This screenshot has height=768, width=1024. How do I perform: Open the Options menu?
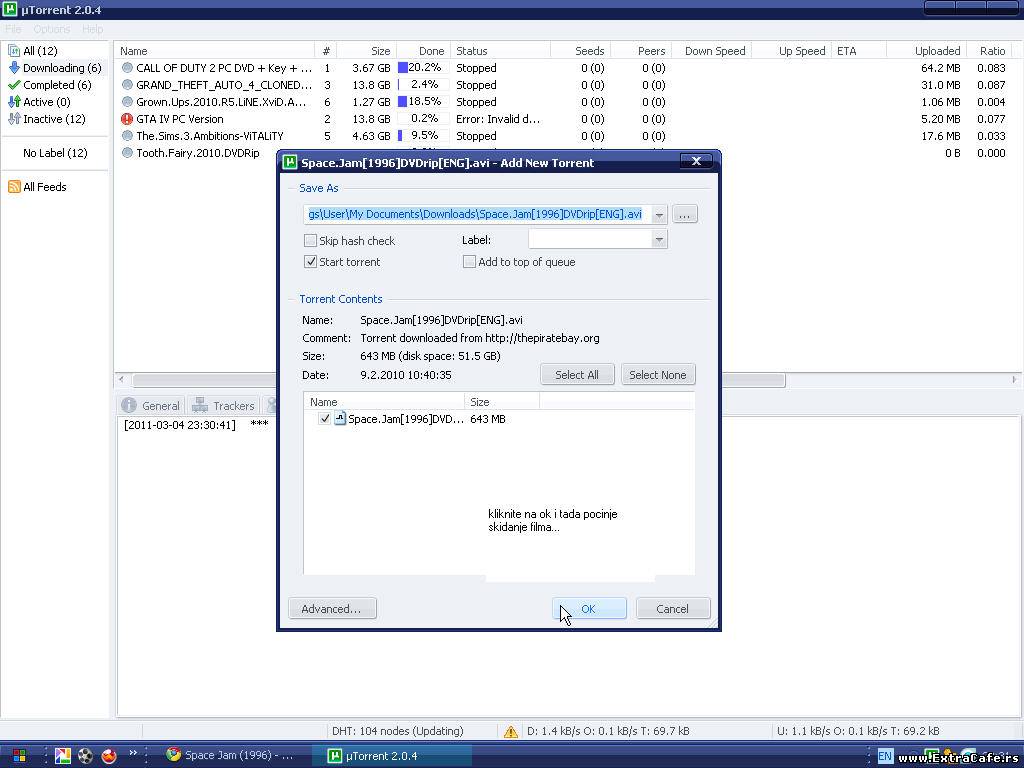[x=52, y=29]
